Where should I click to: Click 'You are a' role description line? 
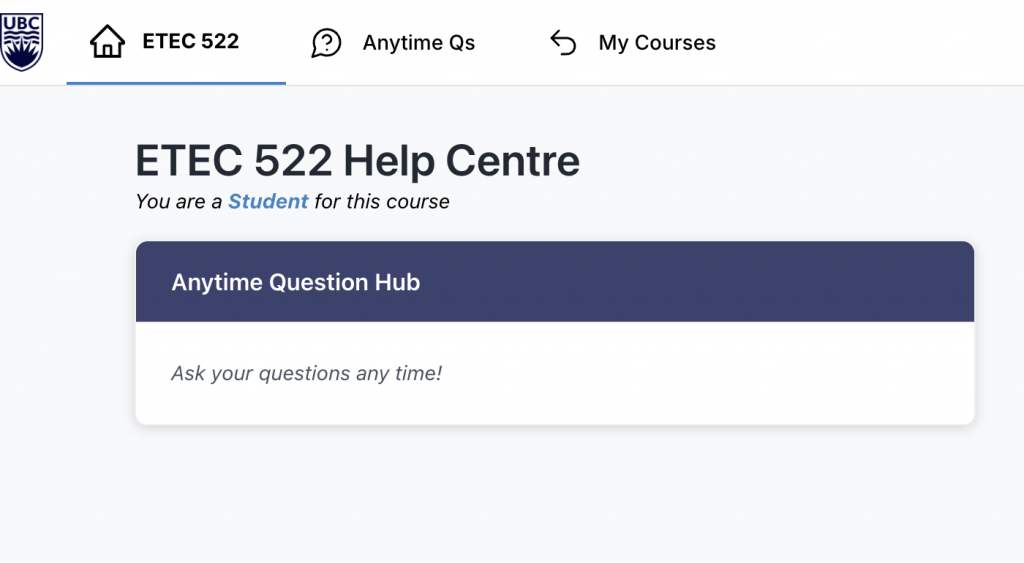point(292,201)
